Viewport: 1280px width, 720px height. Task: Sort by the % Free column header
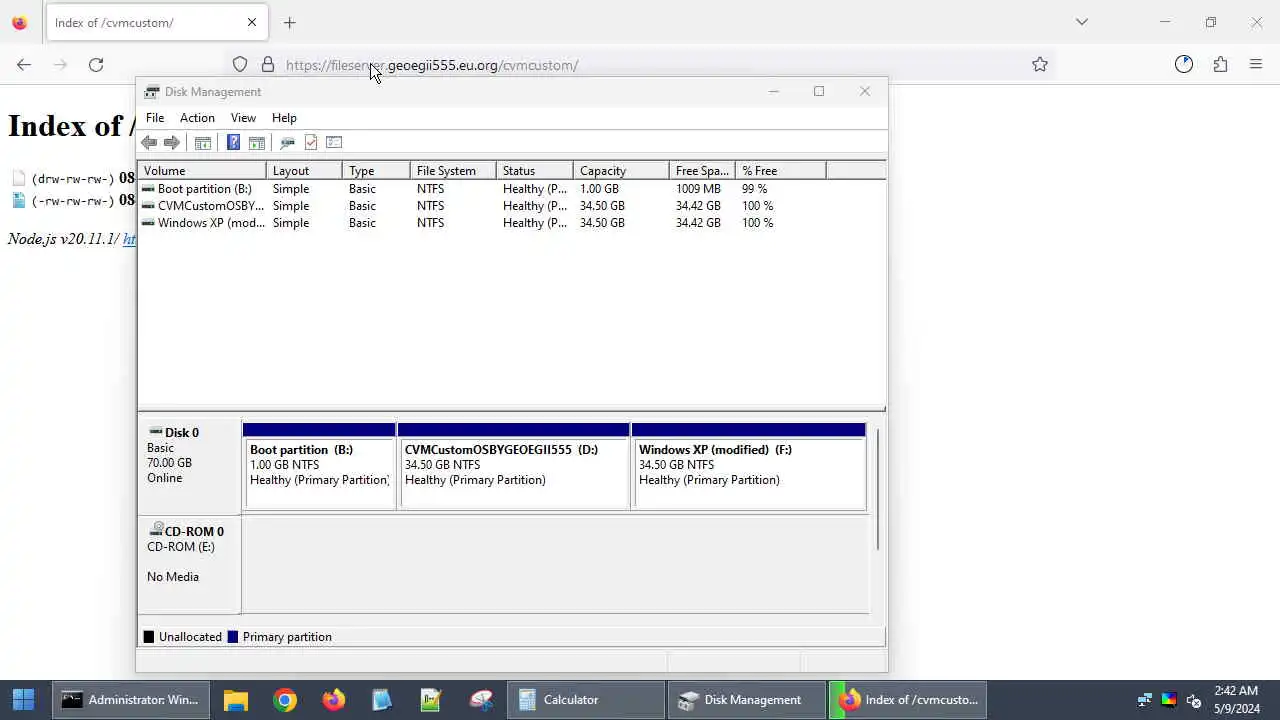781,171
